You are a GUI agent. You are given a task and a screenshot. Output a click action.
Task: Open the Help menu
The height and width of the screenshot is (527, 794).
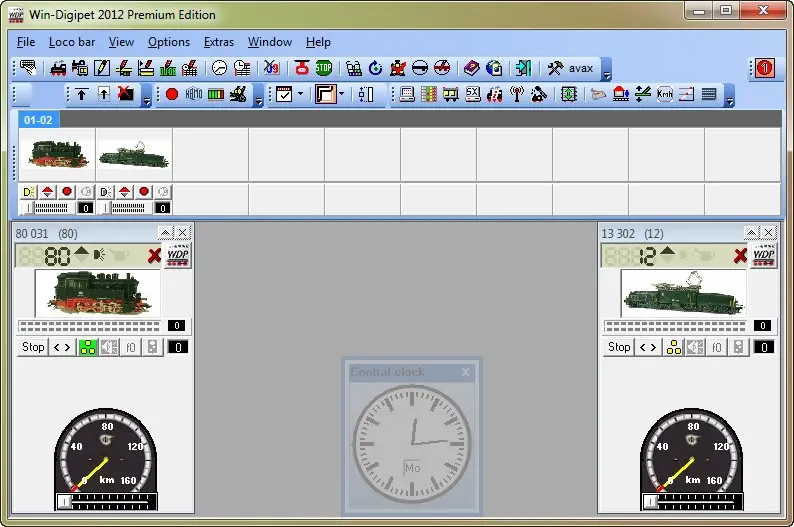tap(318, 42)
